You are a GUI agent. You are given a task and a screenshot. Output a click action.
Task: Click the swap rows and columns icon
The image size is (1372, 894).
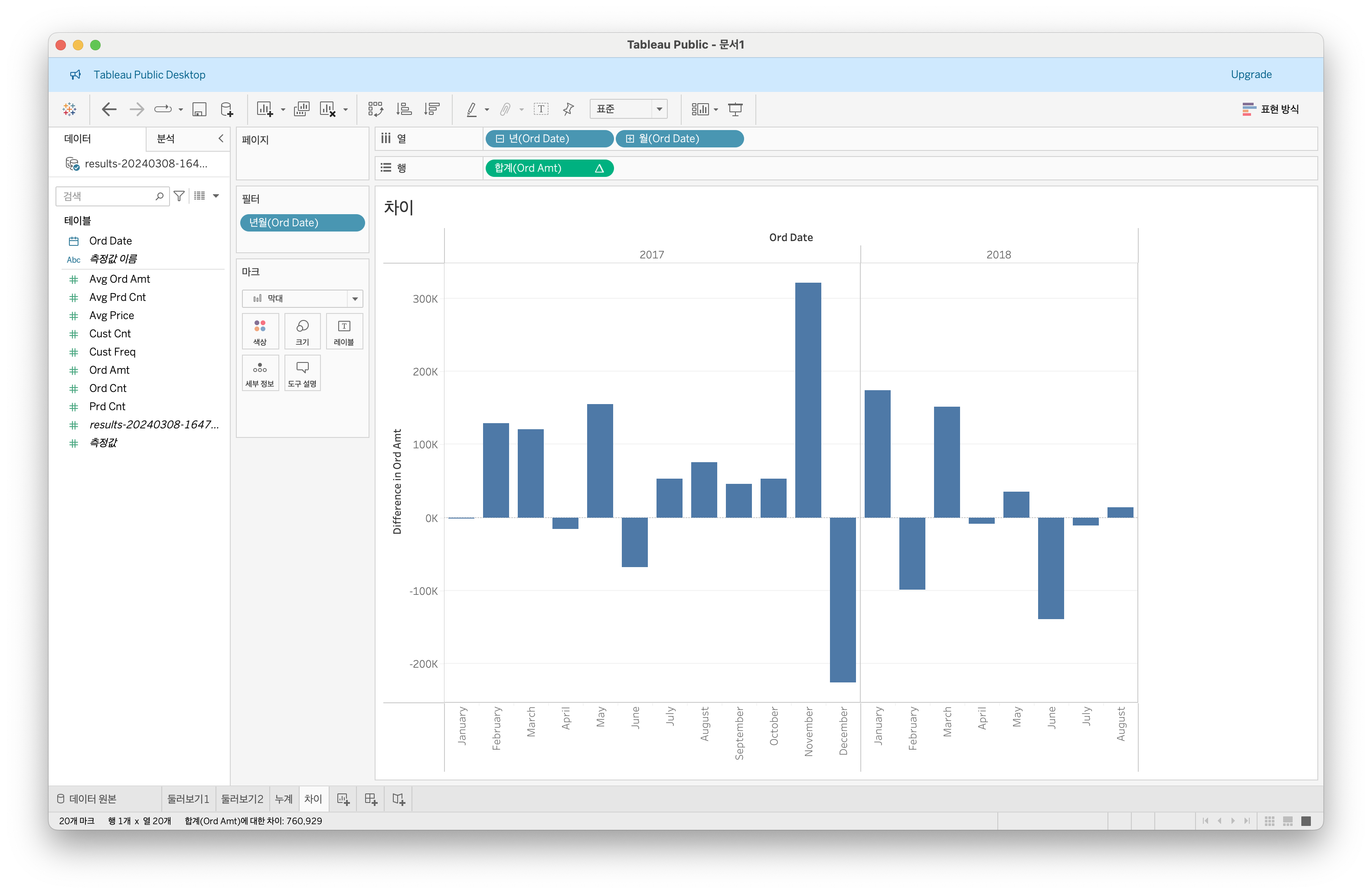tap(376, 109)
